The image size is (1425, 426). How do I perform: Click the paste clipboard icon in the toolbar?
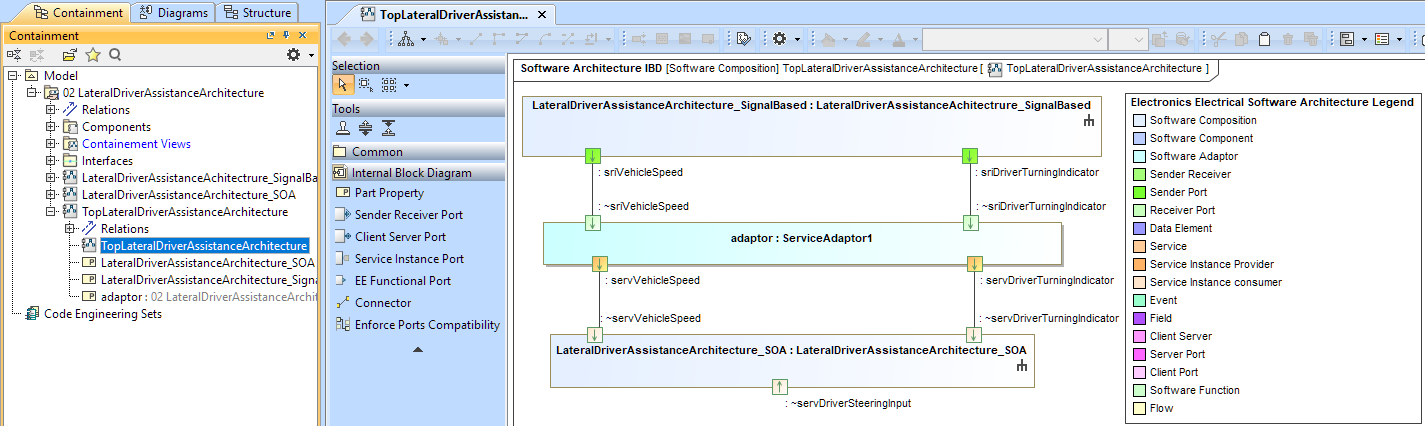[1263, 39]
